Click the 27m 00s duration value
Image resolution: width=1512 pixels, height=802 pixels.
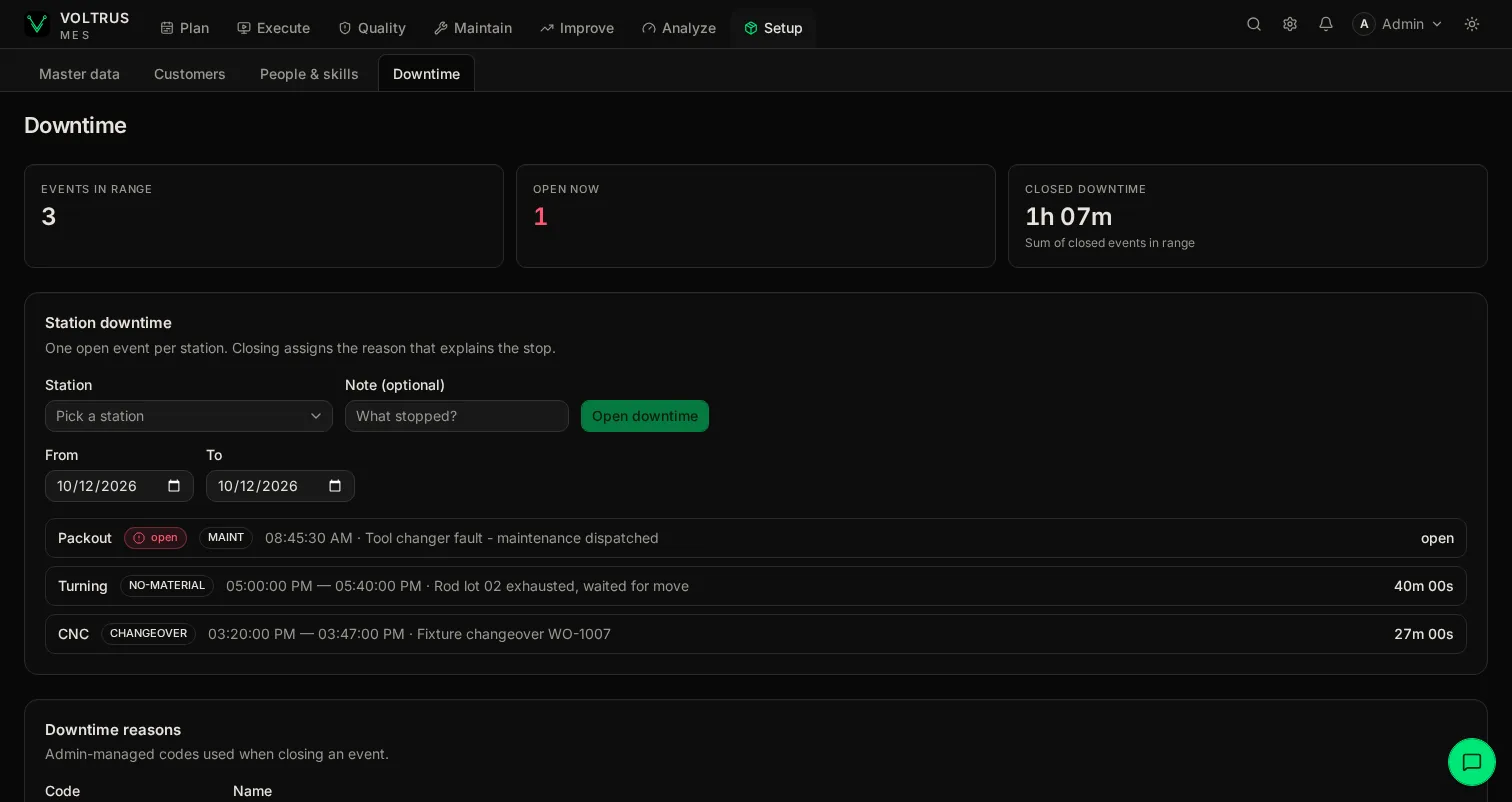pyautogui.click(x=1424, y=634)
